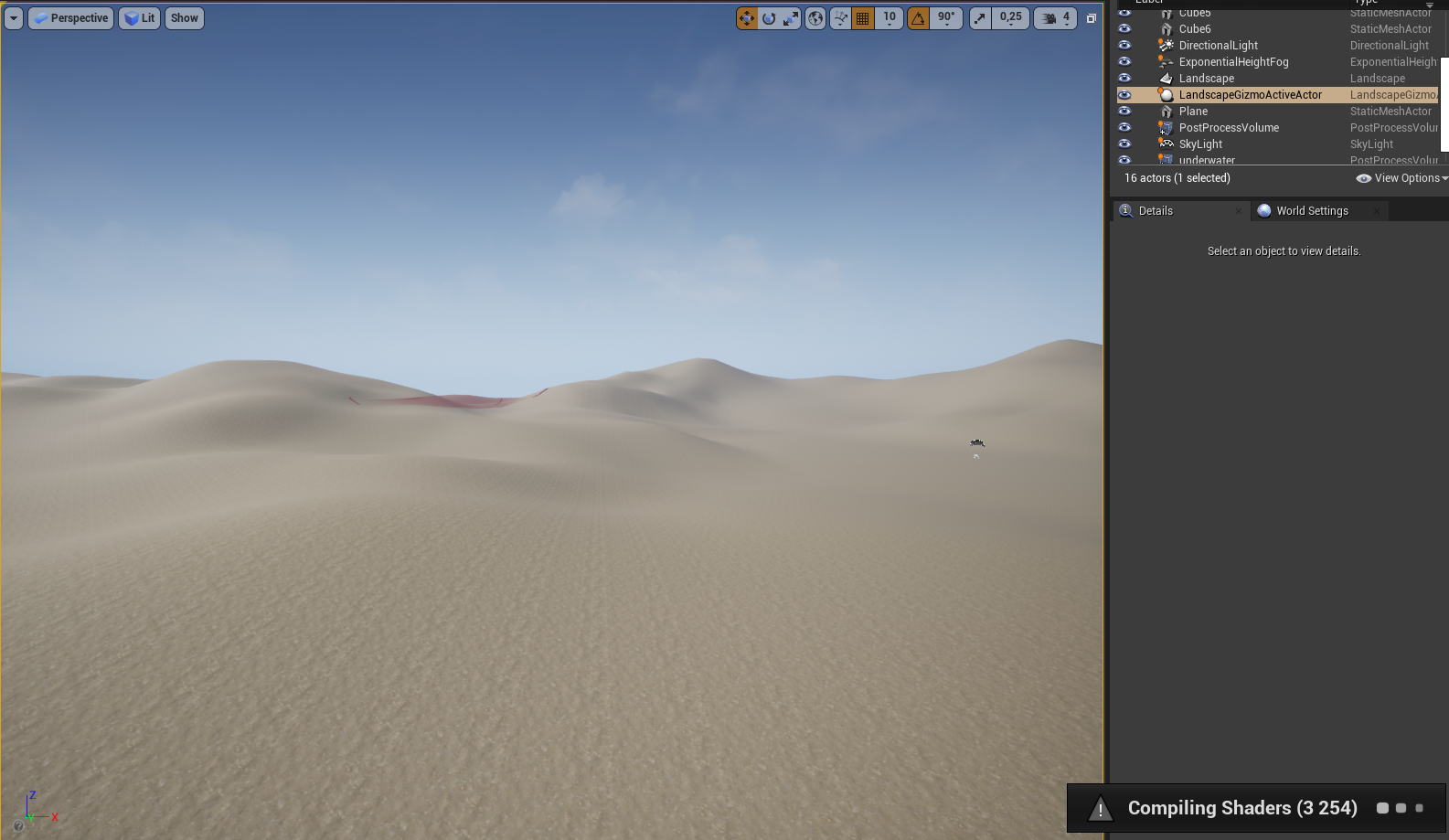Select Landscape actor in outliner
The width and height of the screenshot is (1449, 840).
point(1278,79)
